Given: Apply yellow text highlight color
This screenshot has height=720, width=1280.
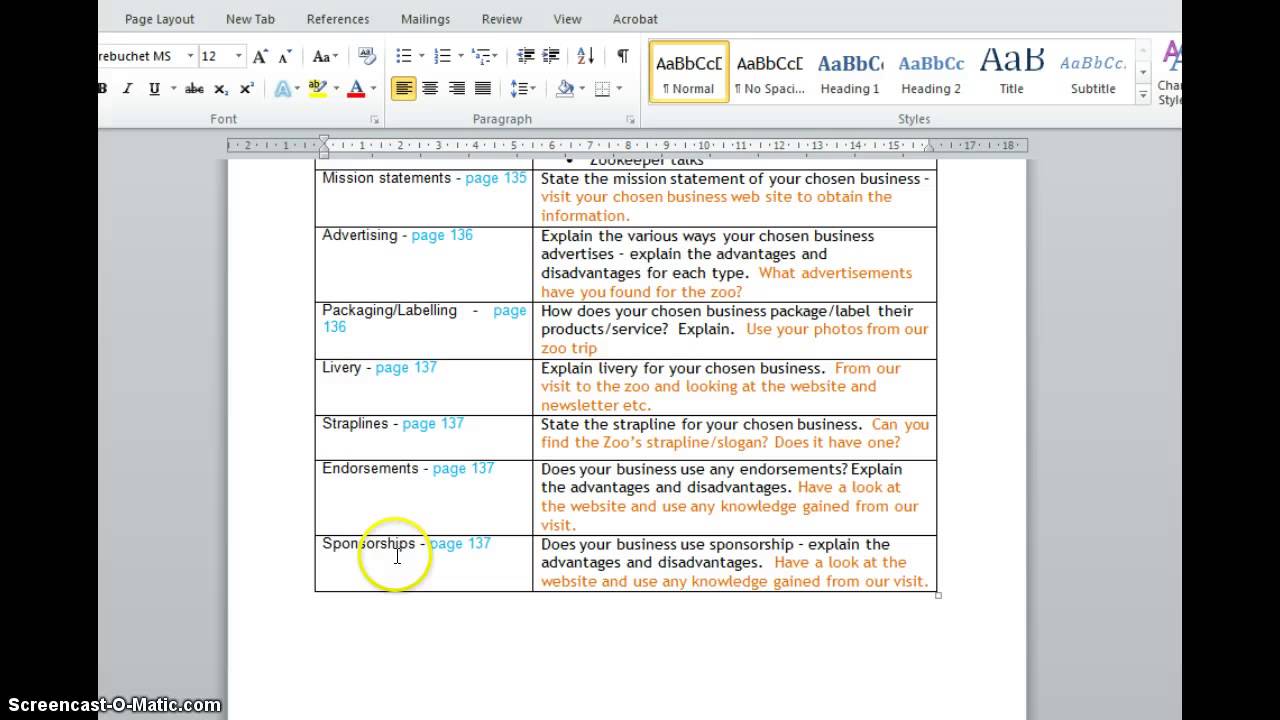Looking at the screenshot, I should point(317,89).
